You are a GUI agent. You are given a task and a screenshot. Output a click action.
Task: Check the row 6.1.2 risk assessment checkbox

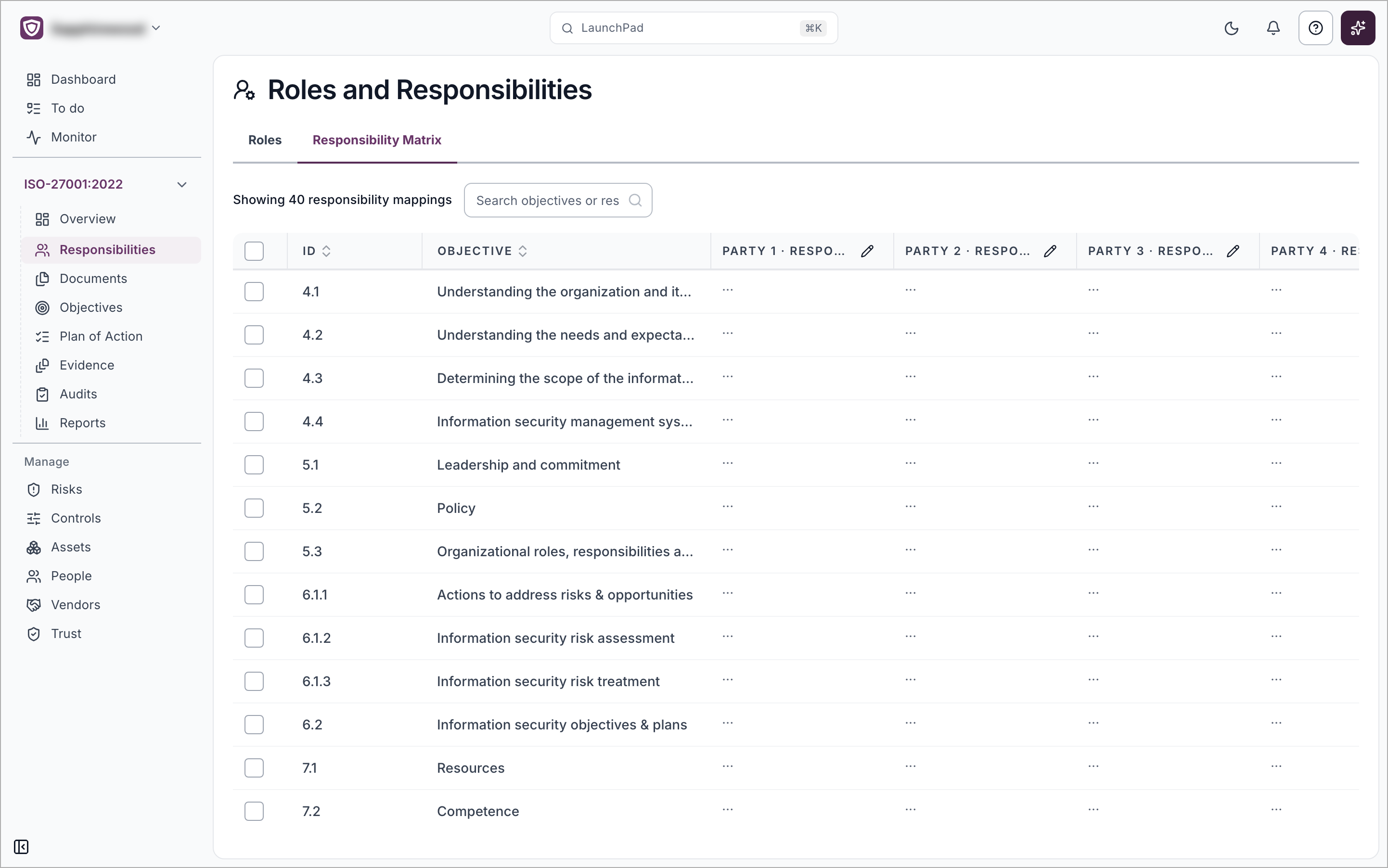point(254,638)
